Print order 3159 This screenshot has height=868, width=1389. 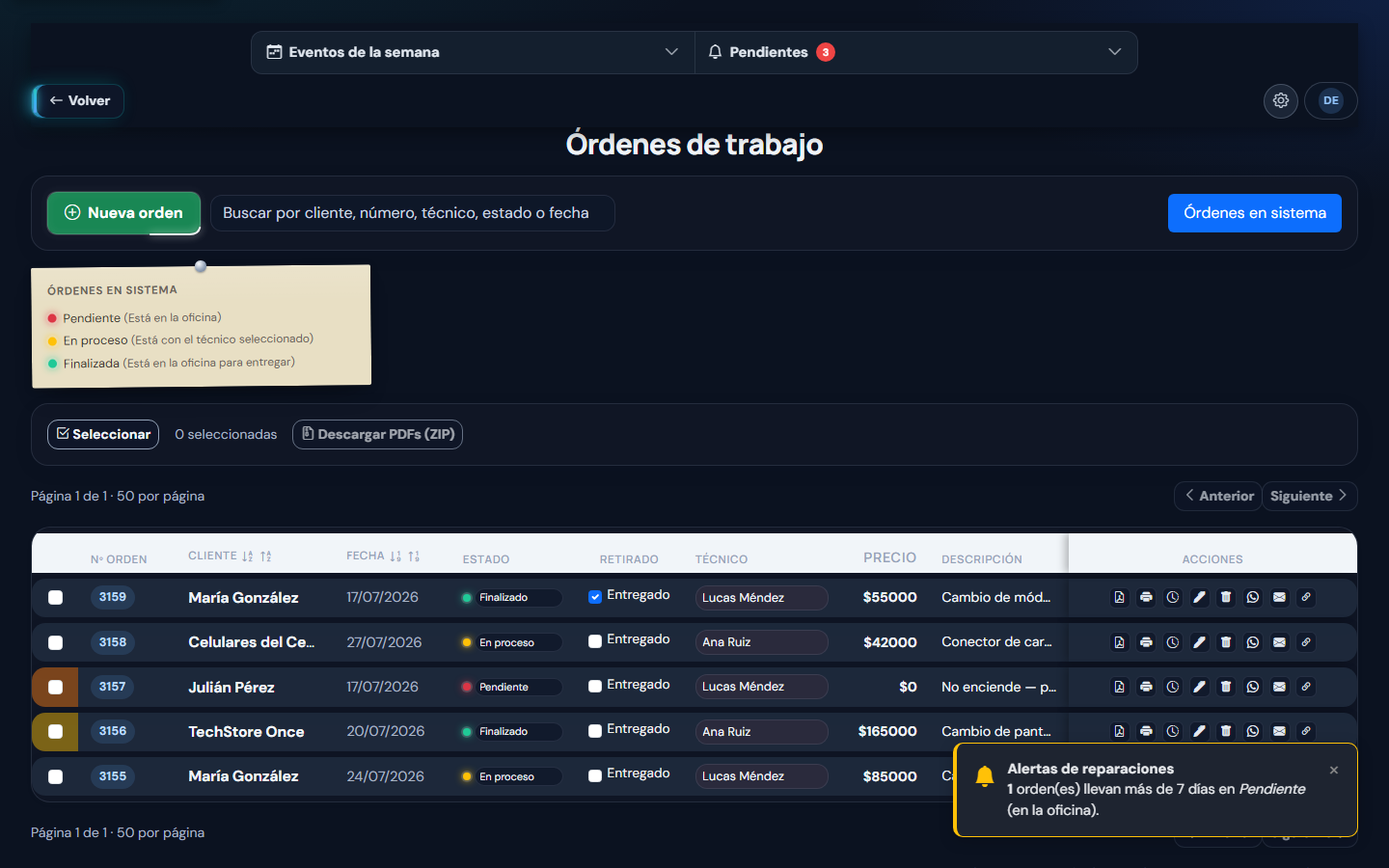(1146, 597)
